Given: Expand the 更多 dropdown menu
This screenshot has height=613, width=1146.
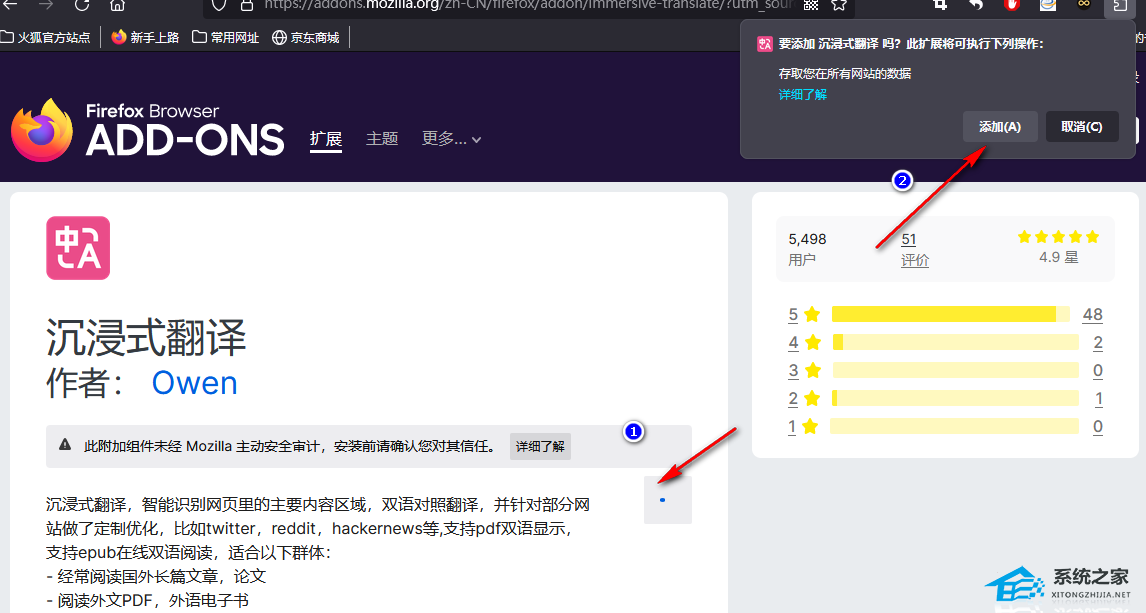Looking at the screenshot, I should point(451,139).
